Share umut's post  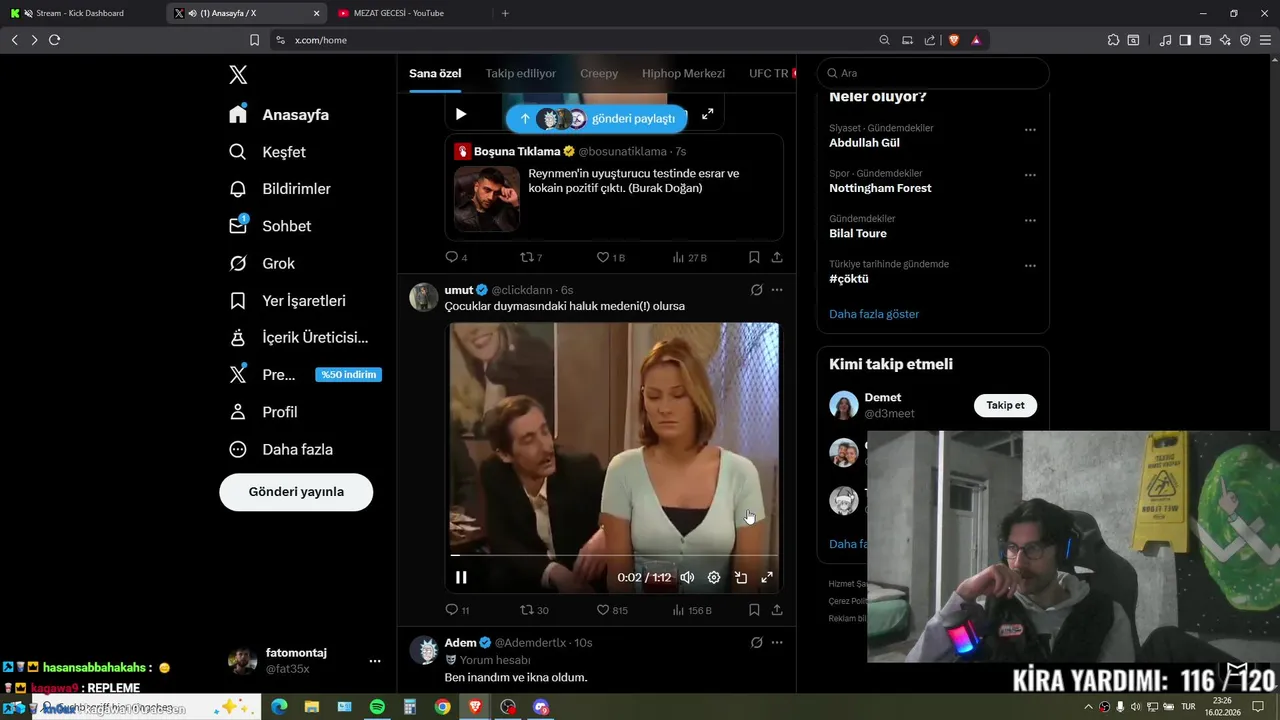click(777, 610)
